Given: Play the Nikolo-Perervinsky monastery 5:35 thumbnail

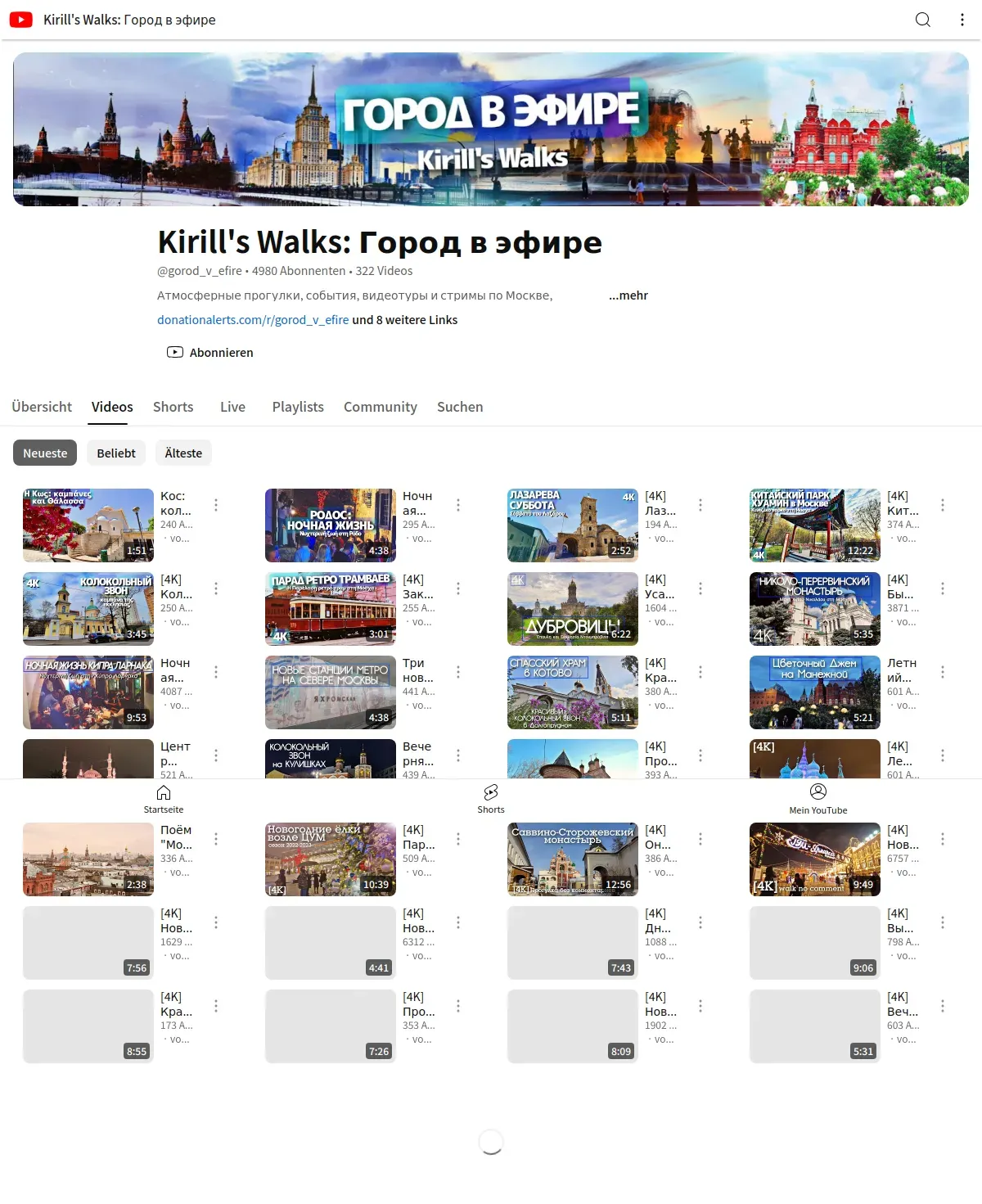Looking at the screenshot, I should (x=815, y=609).
